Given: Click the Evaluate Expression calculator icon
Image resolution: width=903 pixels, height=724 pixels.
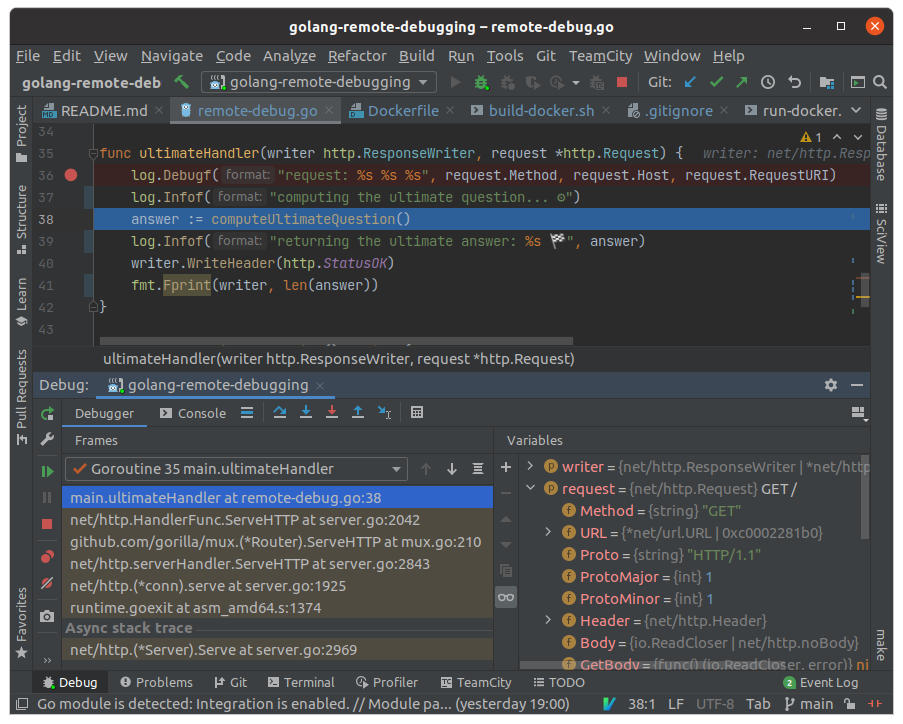Looking at the screenshot, I should coord(417,413).
